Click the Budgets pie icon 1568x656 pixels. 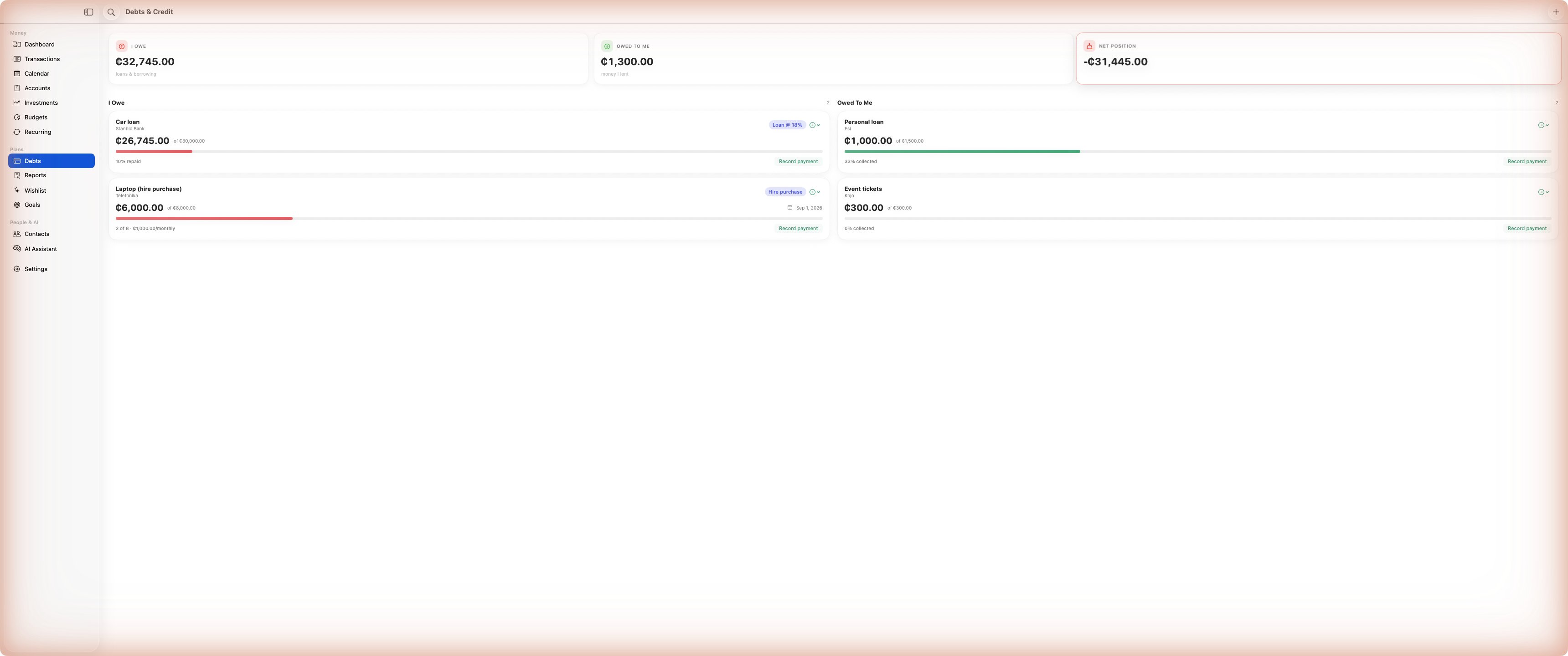pyautogui.click(x=17, y=118)
